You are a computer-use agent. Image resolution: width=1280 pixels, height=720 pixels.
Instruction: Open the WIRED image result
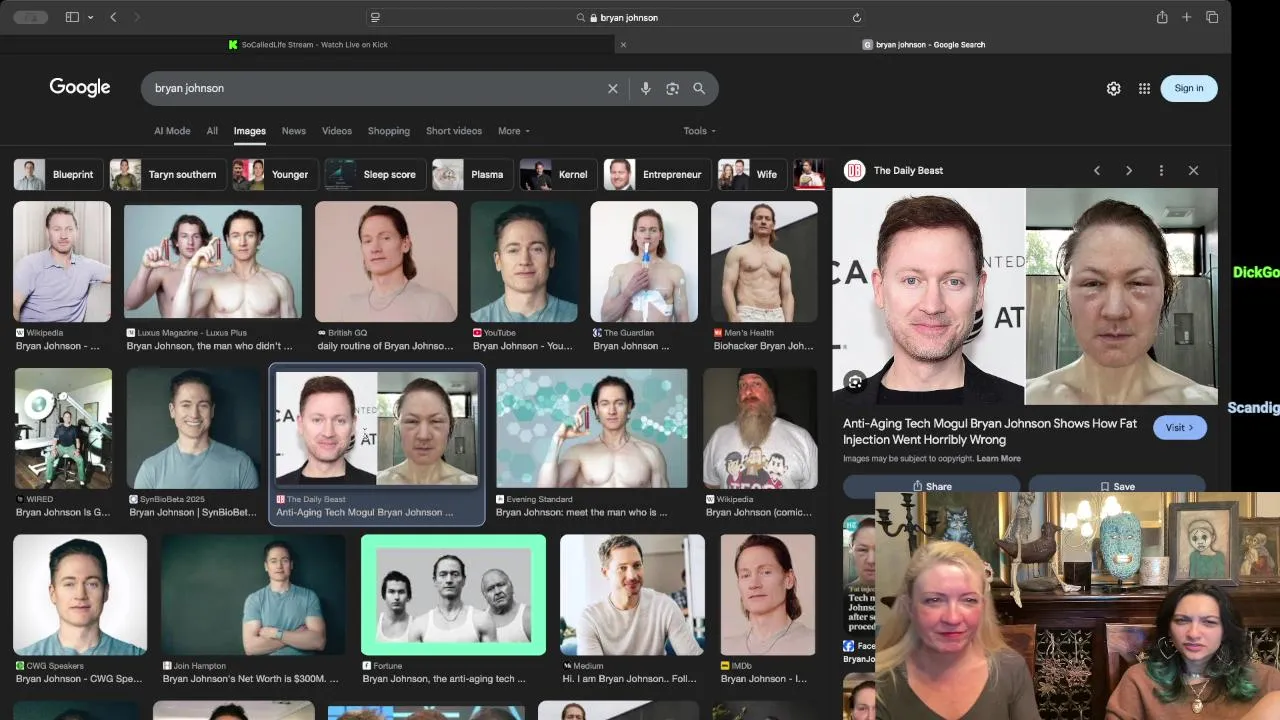coord(63,428)
